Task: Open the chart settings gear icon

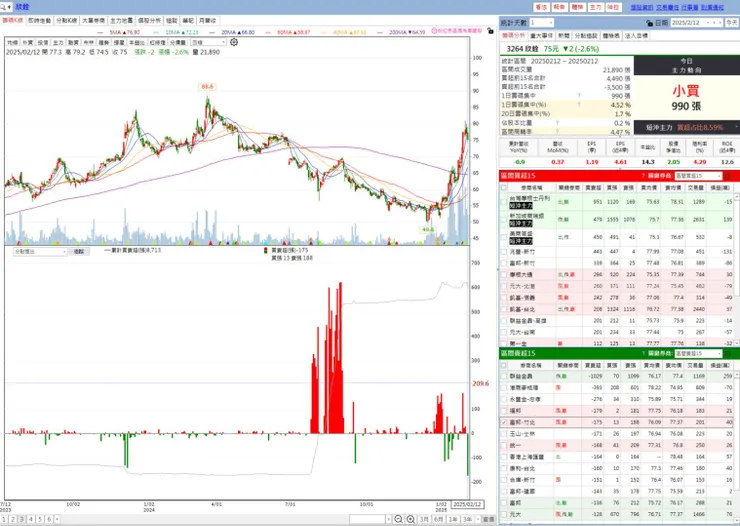Action: [x=234, y=42]
